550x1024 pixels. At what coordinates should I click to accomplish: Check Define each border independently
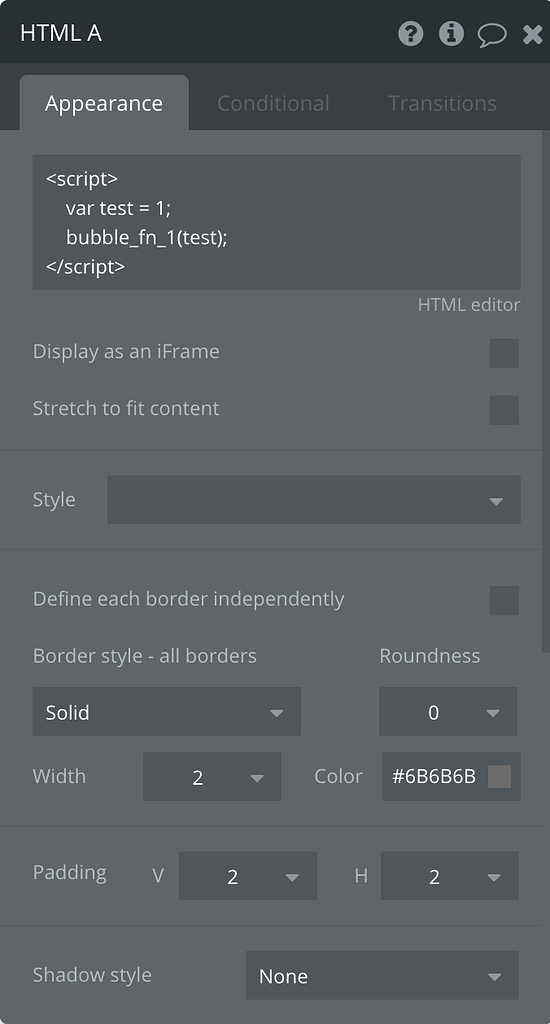point(504,601)
